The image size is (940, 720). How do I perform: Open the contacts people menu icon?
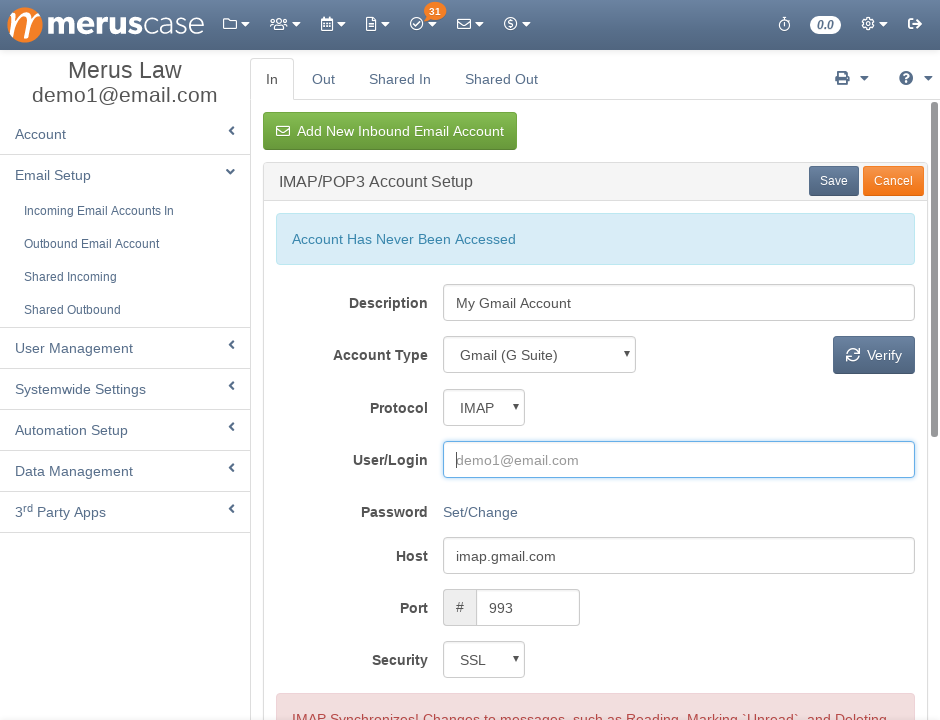point(284,24)
